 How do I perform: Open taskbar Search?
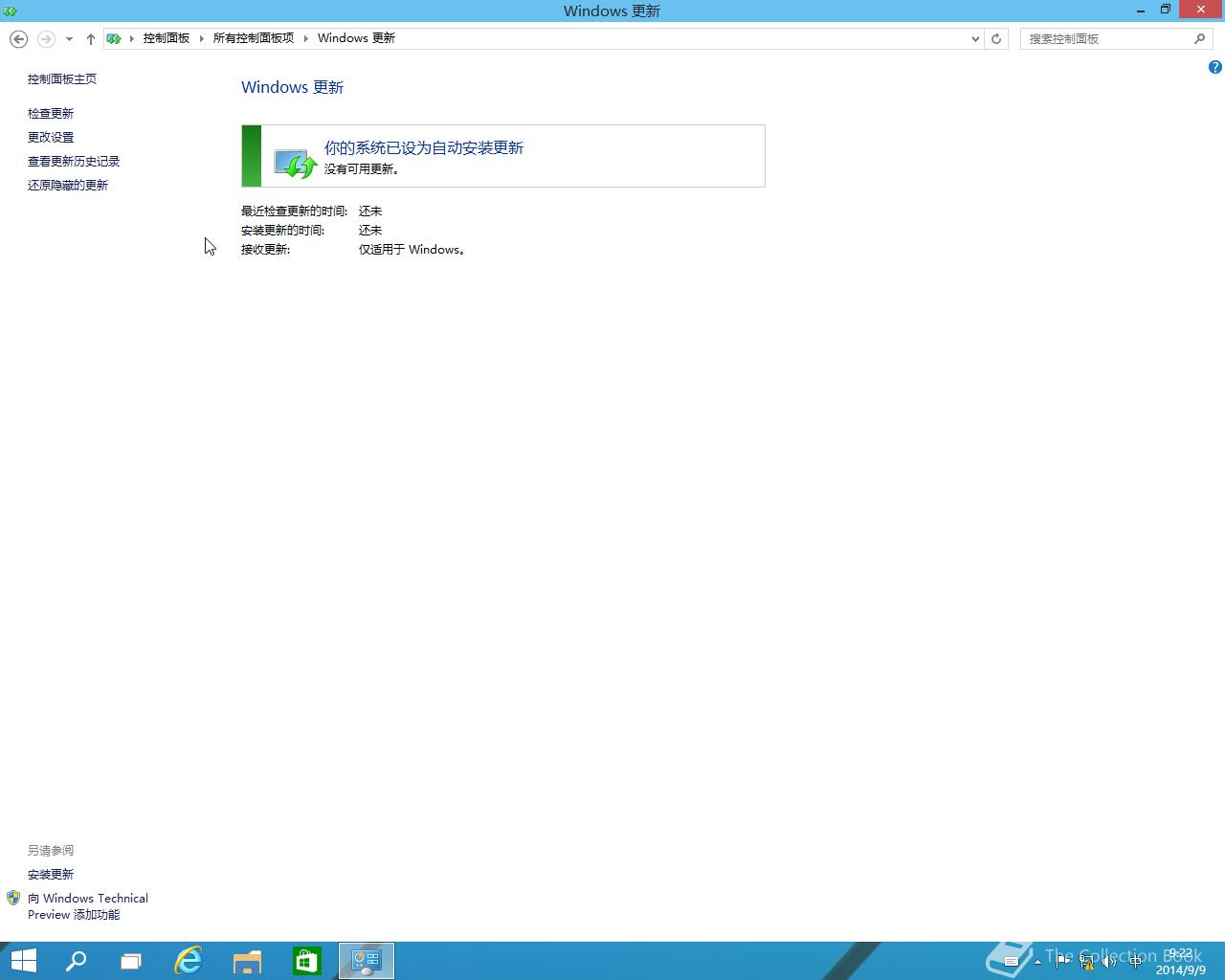pos(76,961)
